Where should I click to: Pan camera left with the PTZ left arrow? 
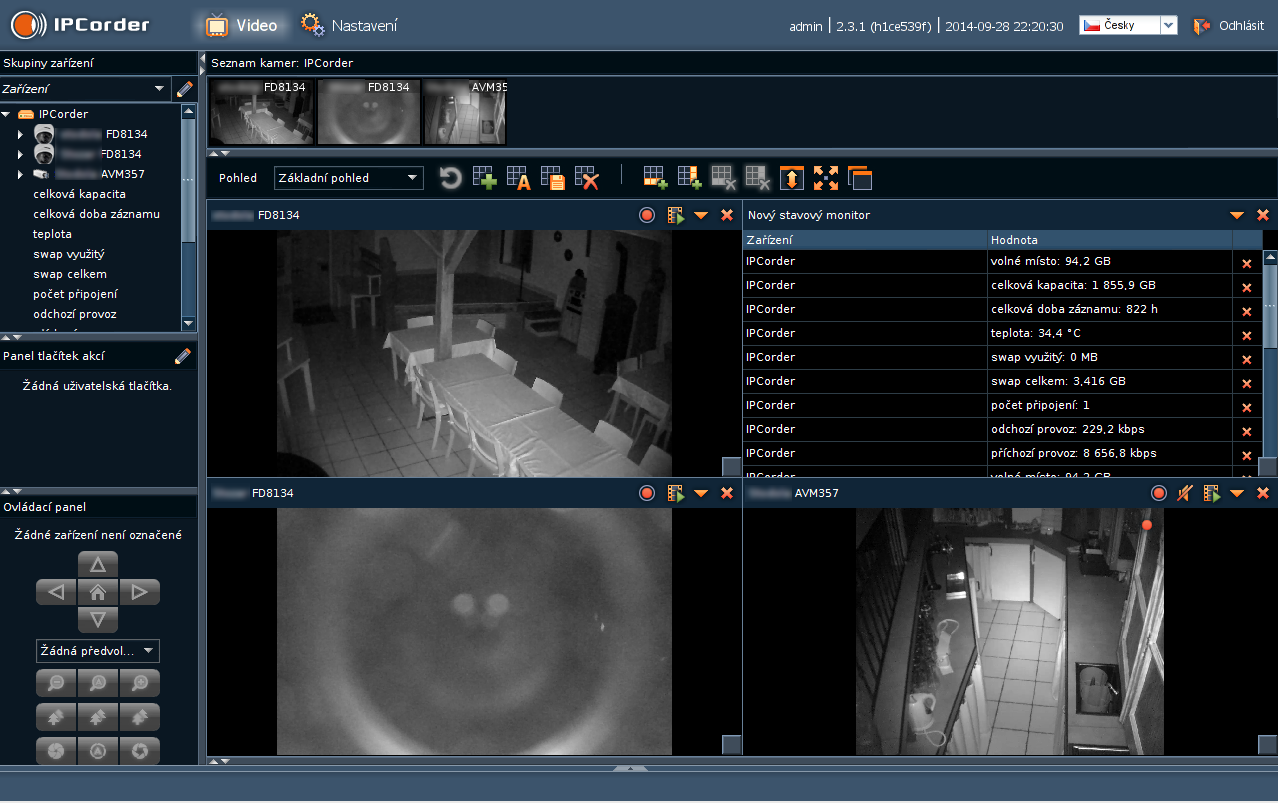tap(56, 592)
